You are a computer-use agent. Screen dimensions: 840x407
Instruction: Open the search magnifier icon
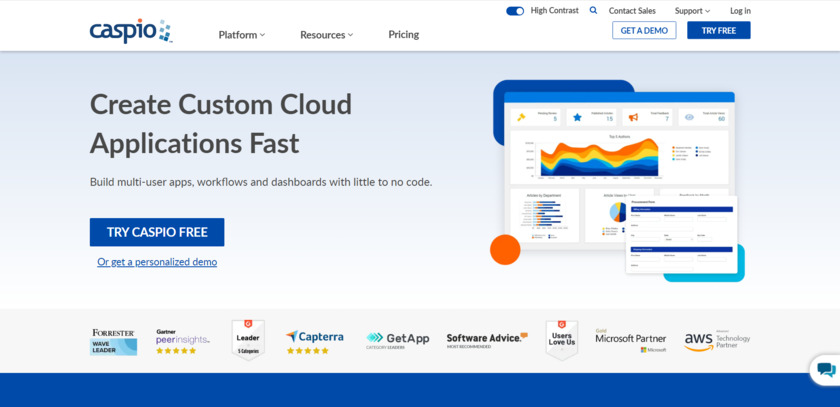[593, 10]
